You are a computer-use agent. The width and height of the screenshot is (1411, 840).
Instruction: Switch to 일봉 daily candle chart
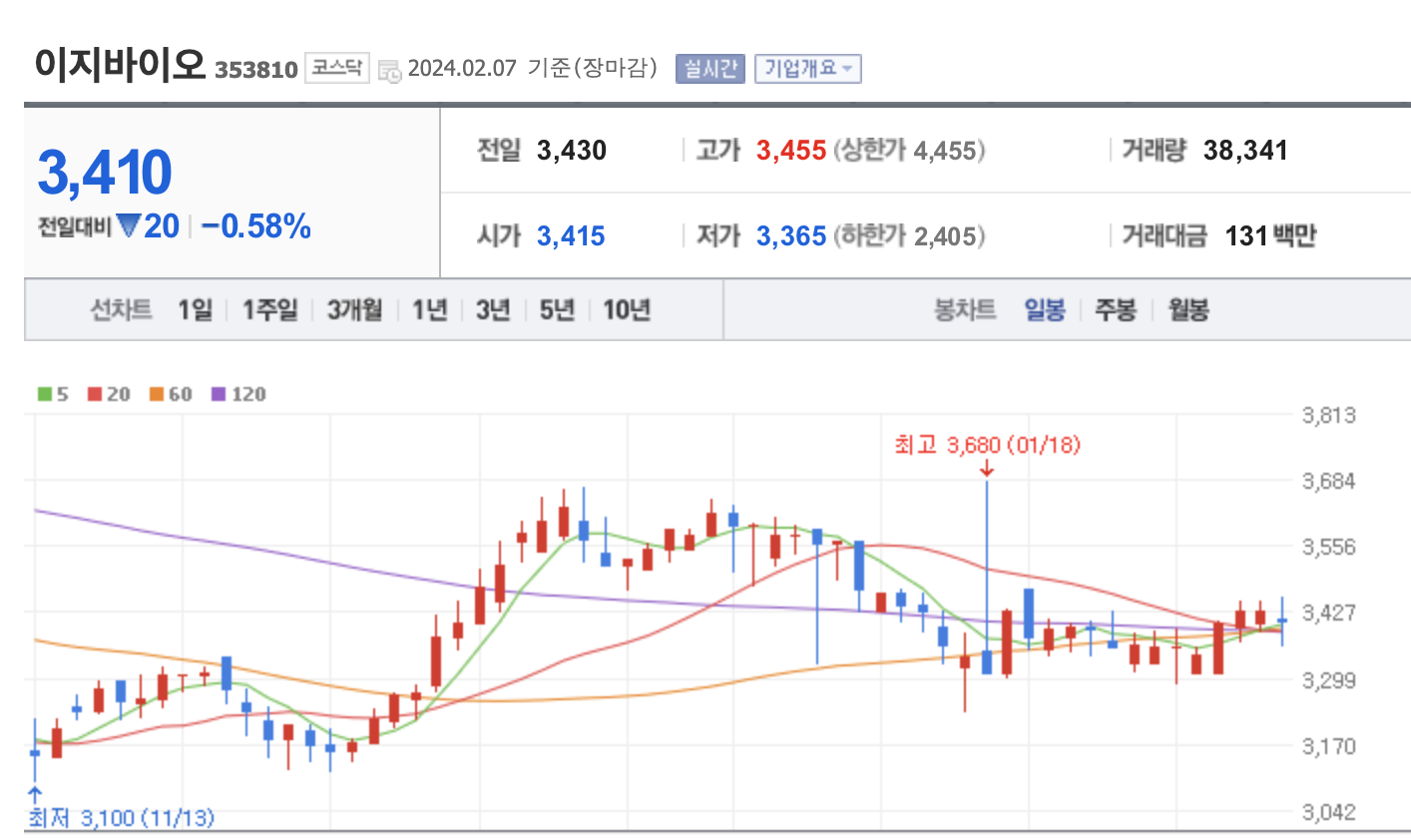pyautogui.click(x=1045, y=310)
